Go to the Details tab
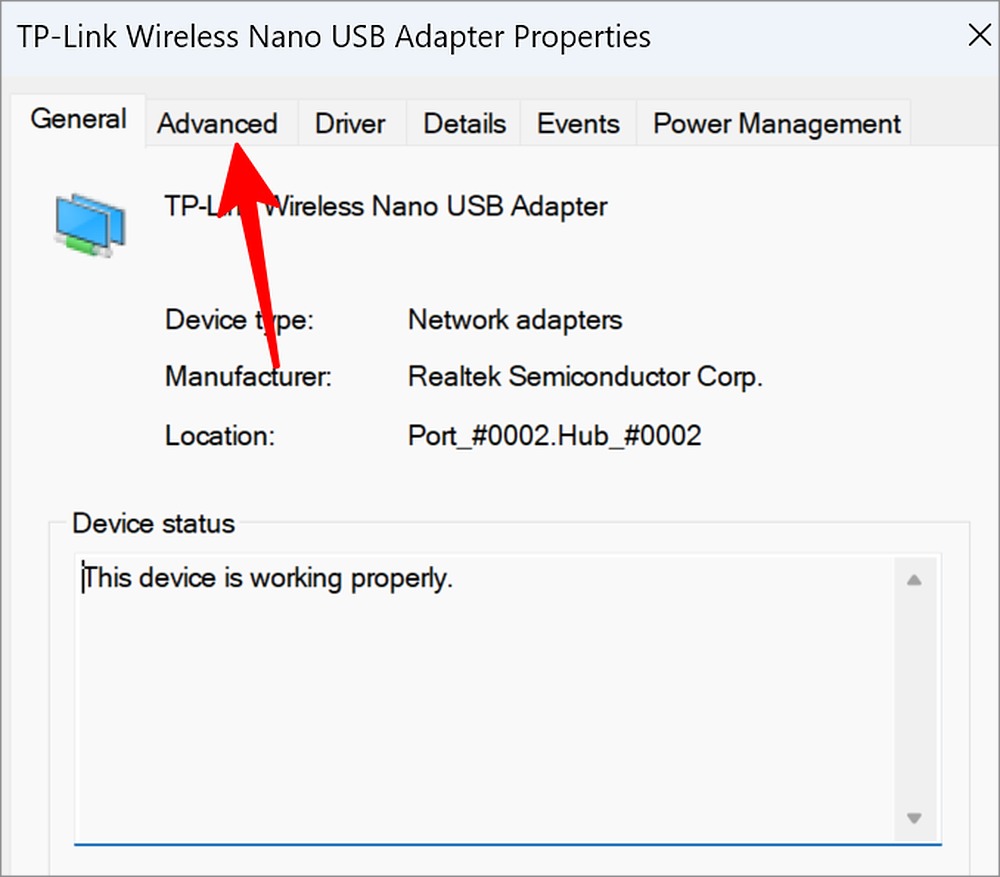1000x877 pixels. click(464, 124)
